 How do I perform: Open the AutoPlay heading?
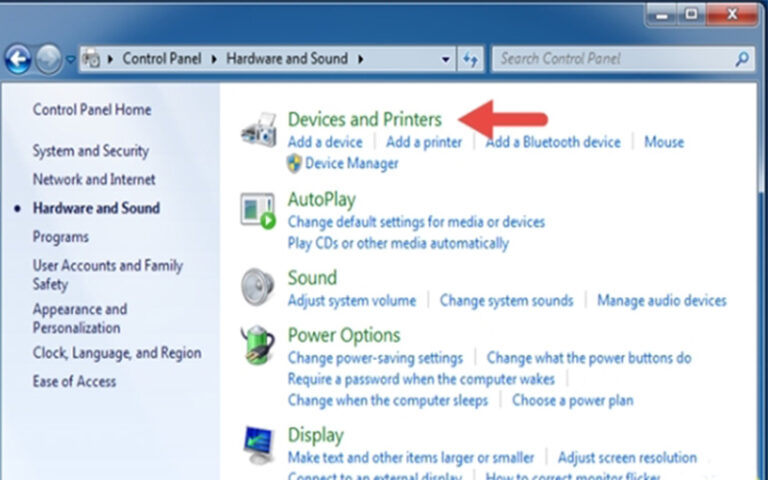click(x=322, y=200)
